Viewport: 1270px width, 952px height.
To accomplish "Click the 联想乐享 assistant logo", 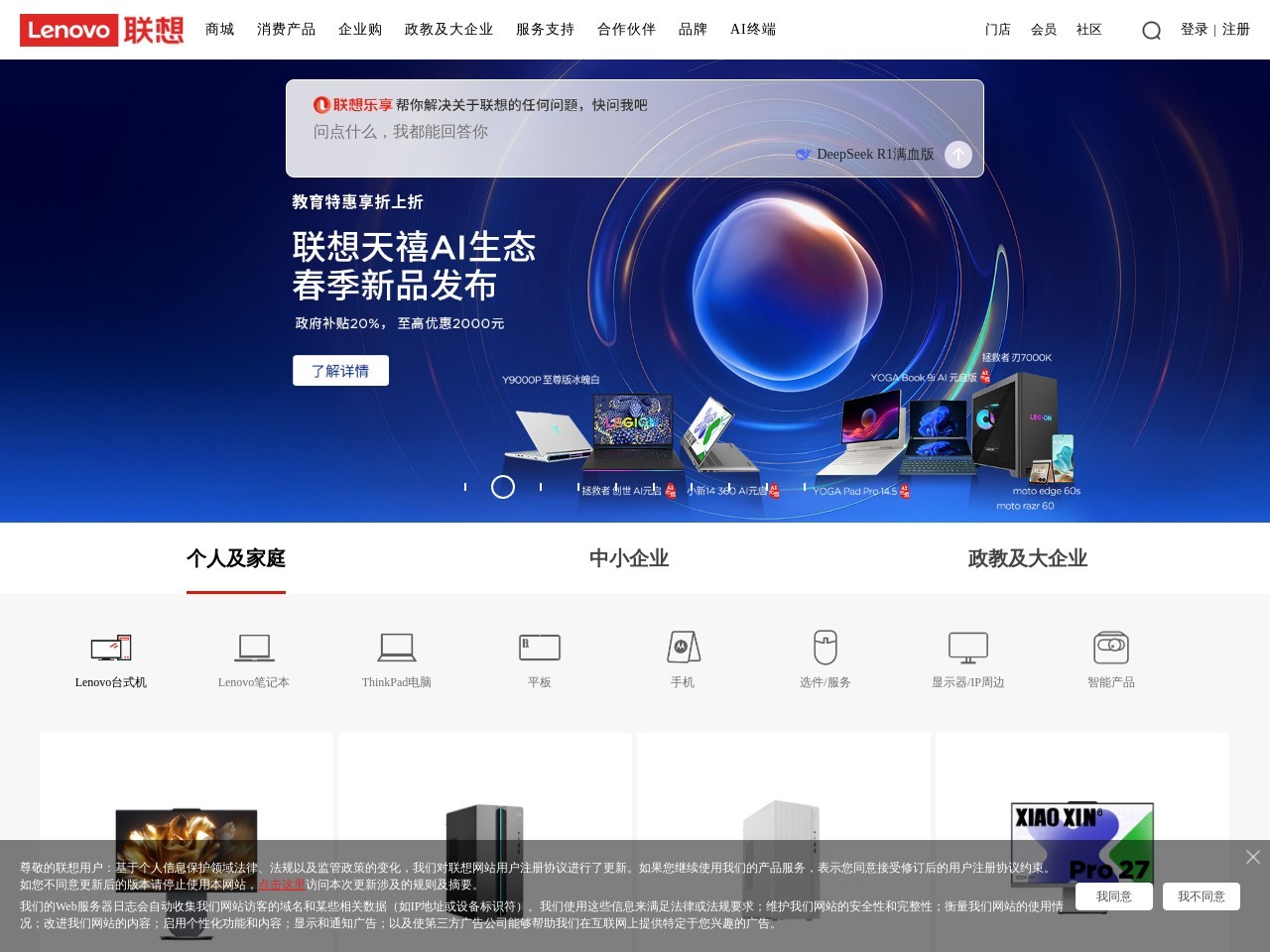I will (352, 105).
